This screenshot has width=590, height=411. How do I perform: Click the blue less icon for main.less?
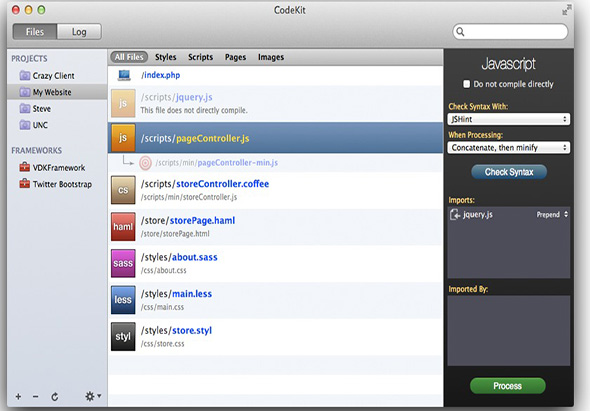point(123,300)
